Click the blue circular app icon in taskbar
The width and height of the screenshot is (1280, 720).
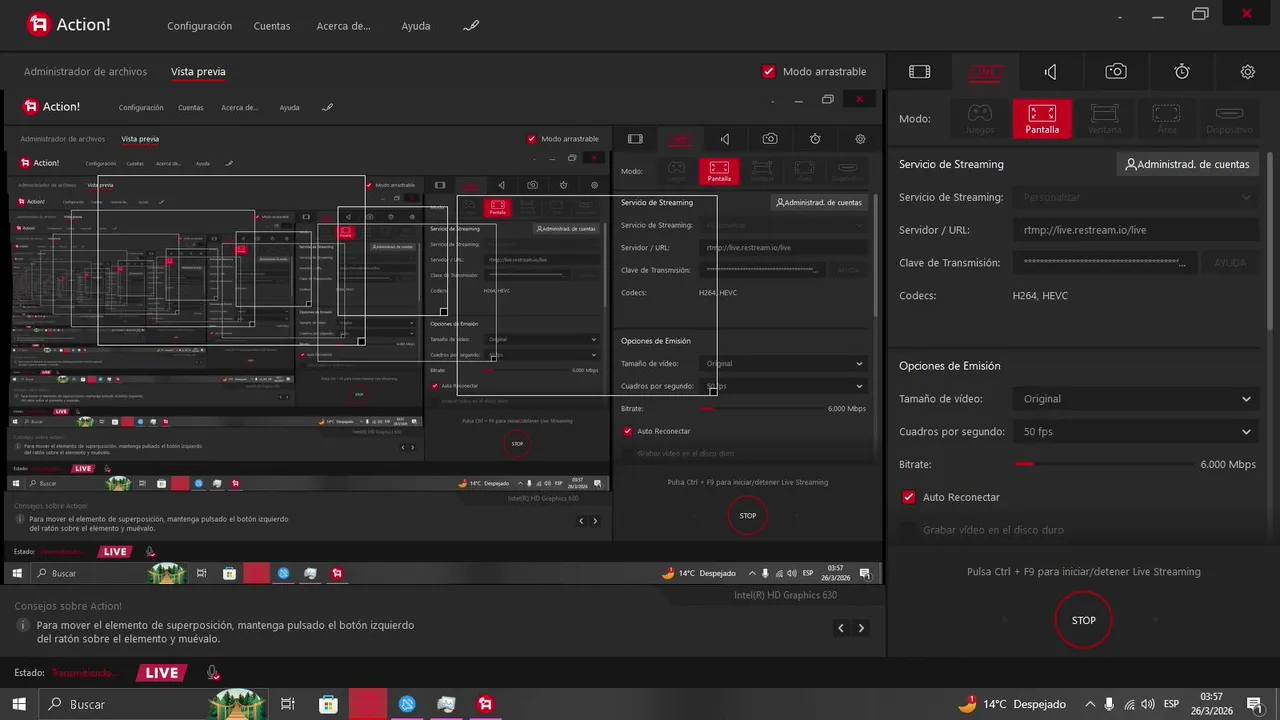pos(407,704)
